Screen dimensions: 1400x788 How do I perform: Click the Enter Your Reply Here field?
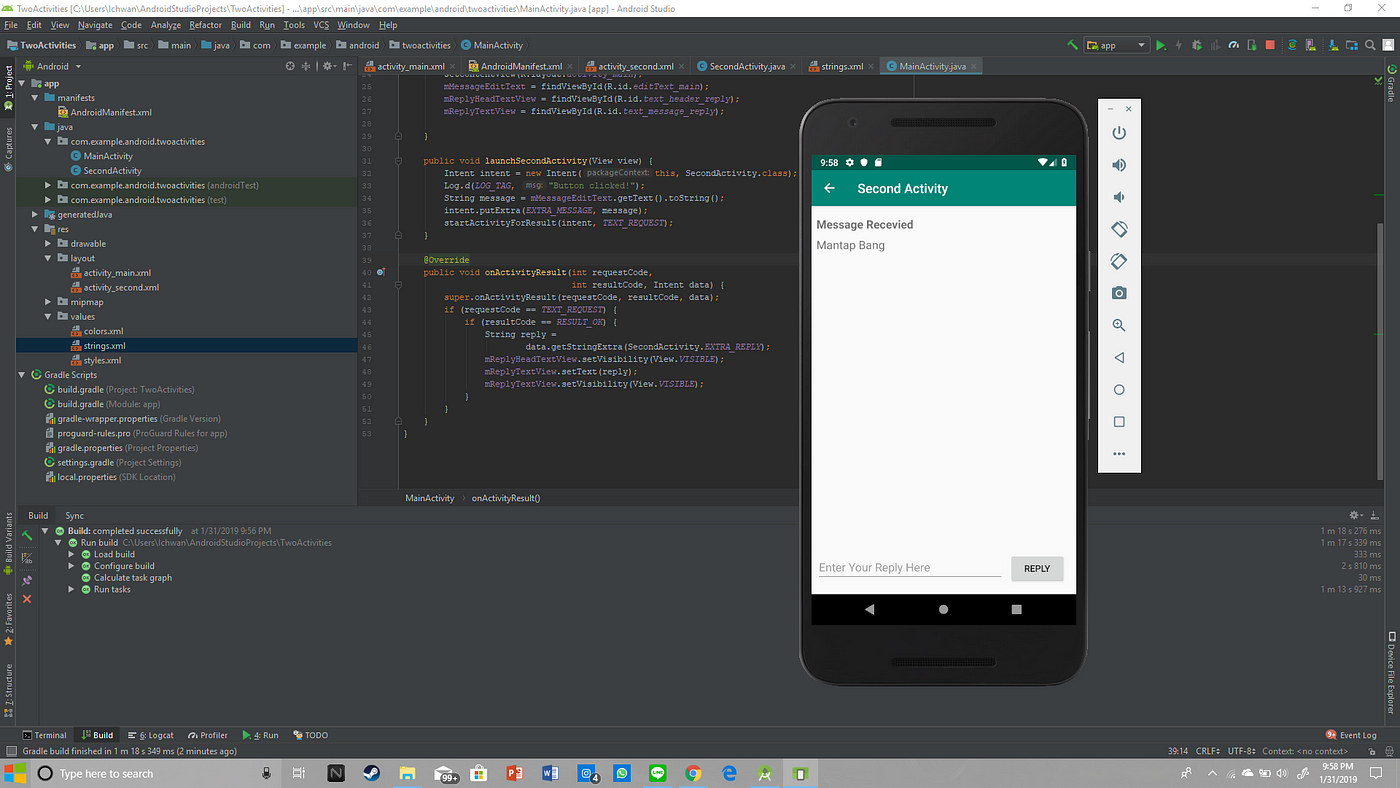(909, 568)
